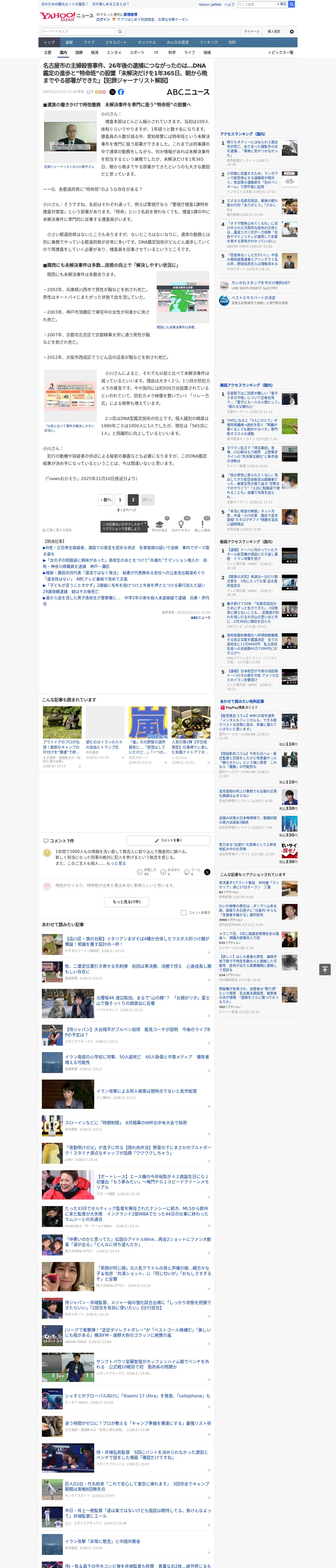The image size is (336, 1568).
Task: Open the 嵐 concert recommended article thumbnail
Action: pyautogui.click(x=148, y=723)
